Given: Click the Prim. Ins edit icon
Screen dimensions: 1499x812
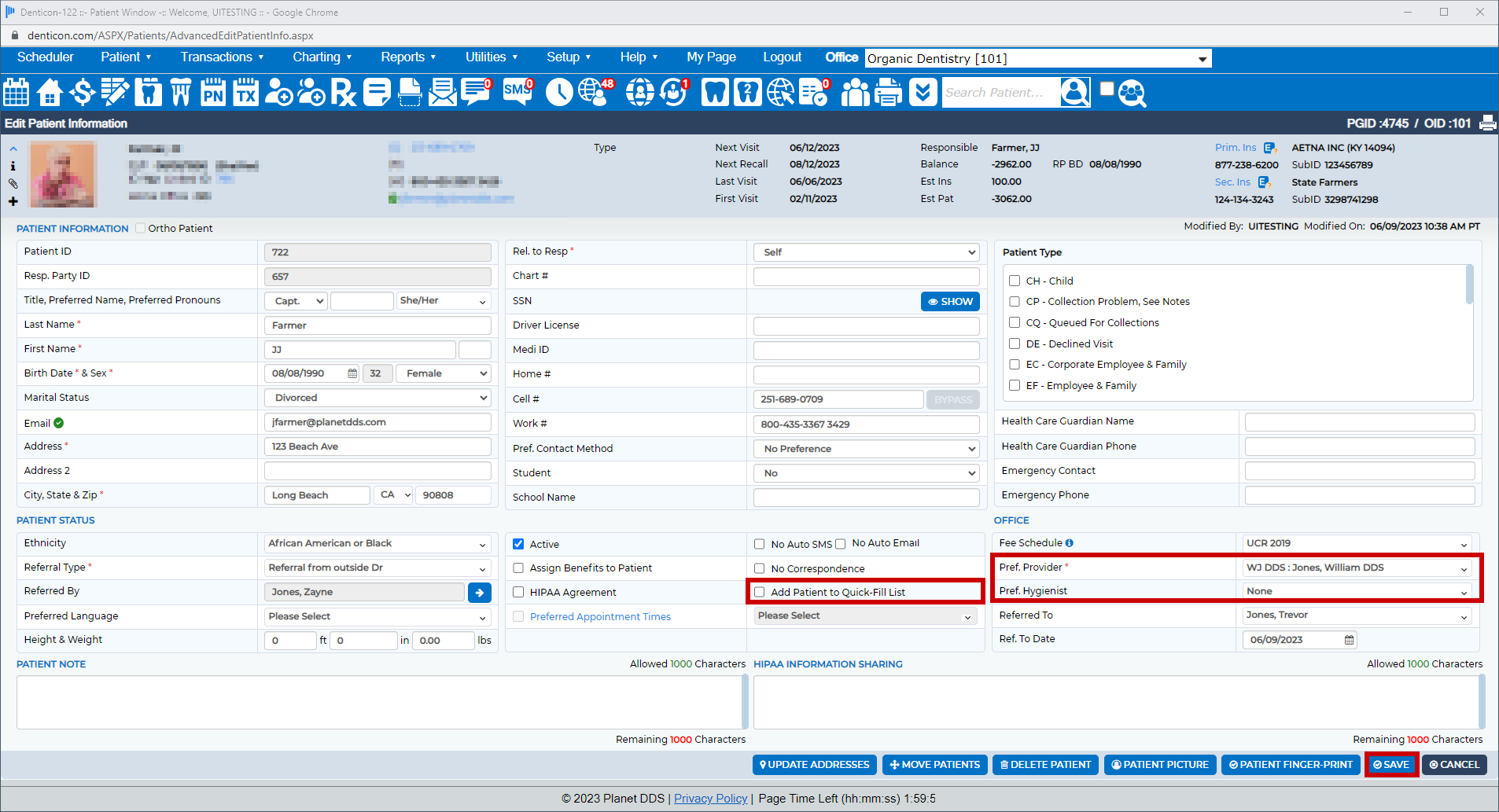Looking at the screenshot, I should click(x=1269, y=148).
